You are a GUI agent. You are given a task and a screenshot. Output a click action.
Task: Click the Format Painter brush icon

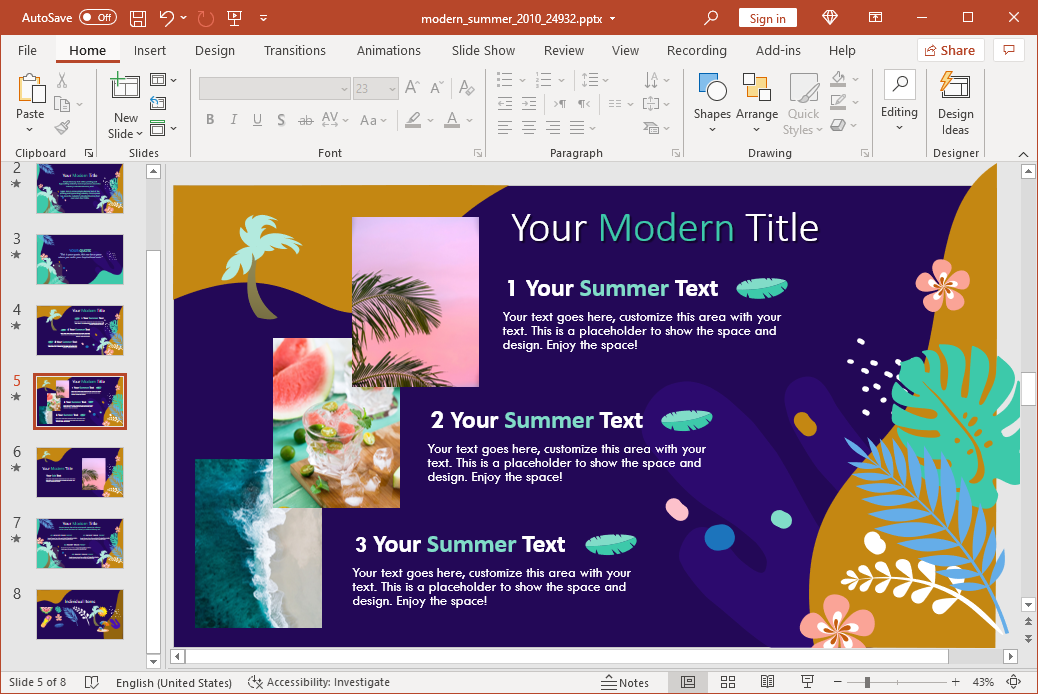click(x=62, y=127)
